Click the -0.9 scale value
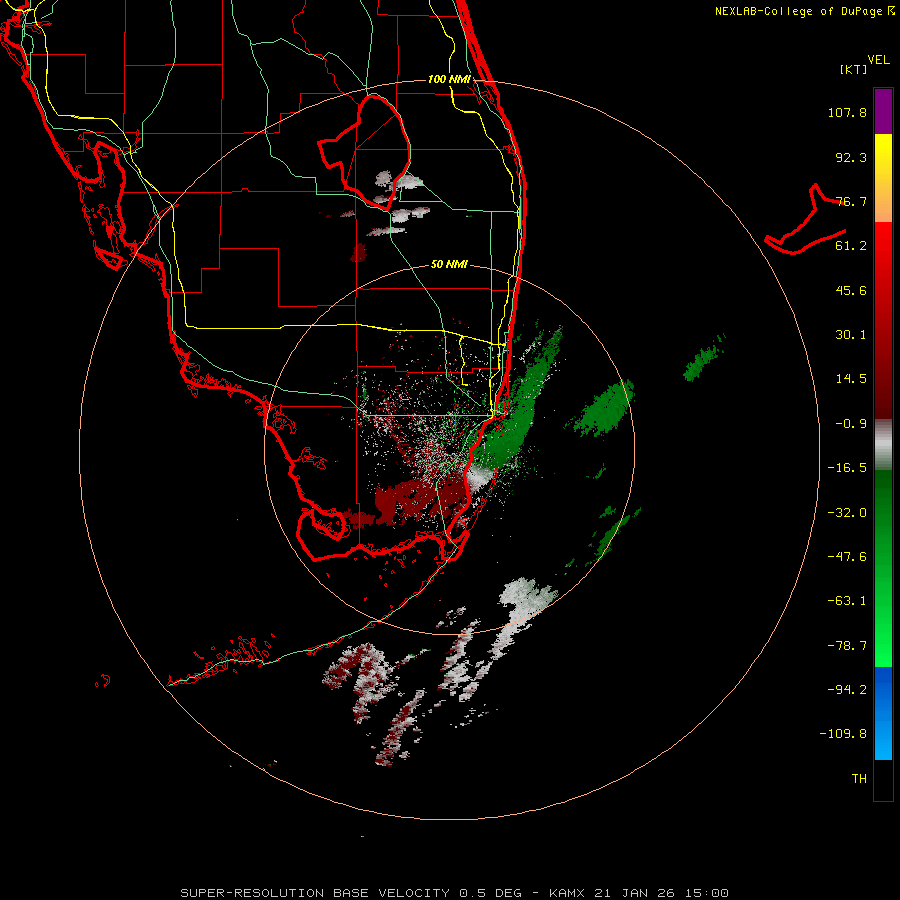900x900 pixels. coord(851,424)
